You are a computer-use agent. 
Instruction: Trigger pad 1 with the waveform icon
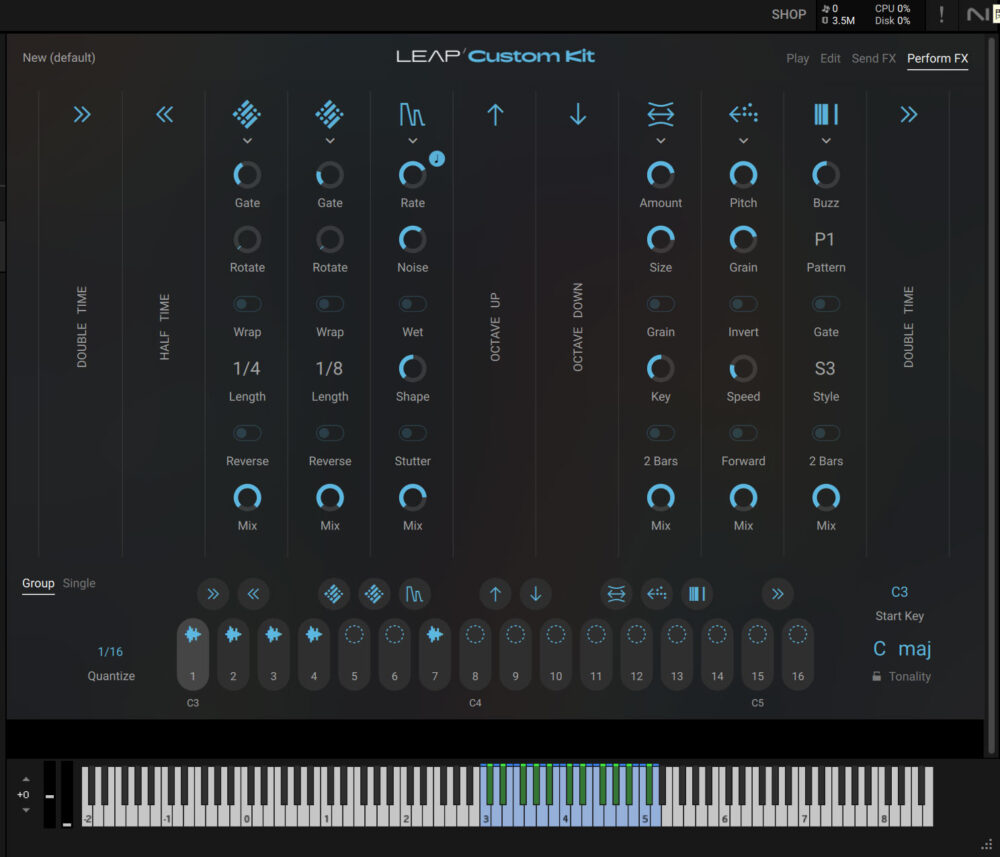pos(193,654)
